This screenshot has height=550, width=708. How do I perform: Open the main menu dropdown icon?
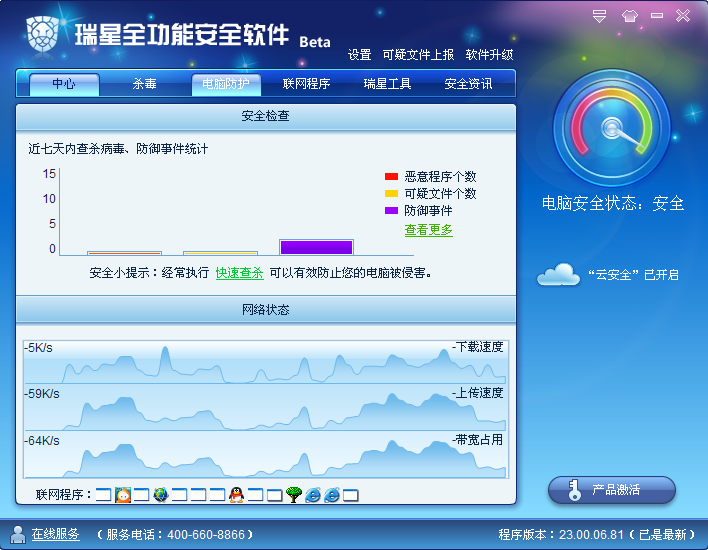click(599, 16)
